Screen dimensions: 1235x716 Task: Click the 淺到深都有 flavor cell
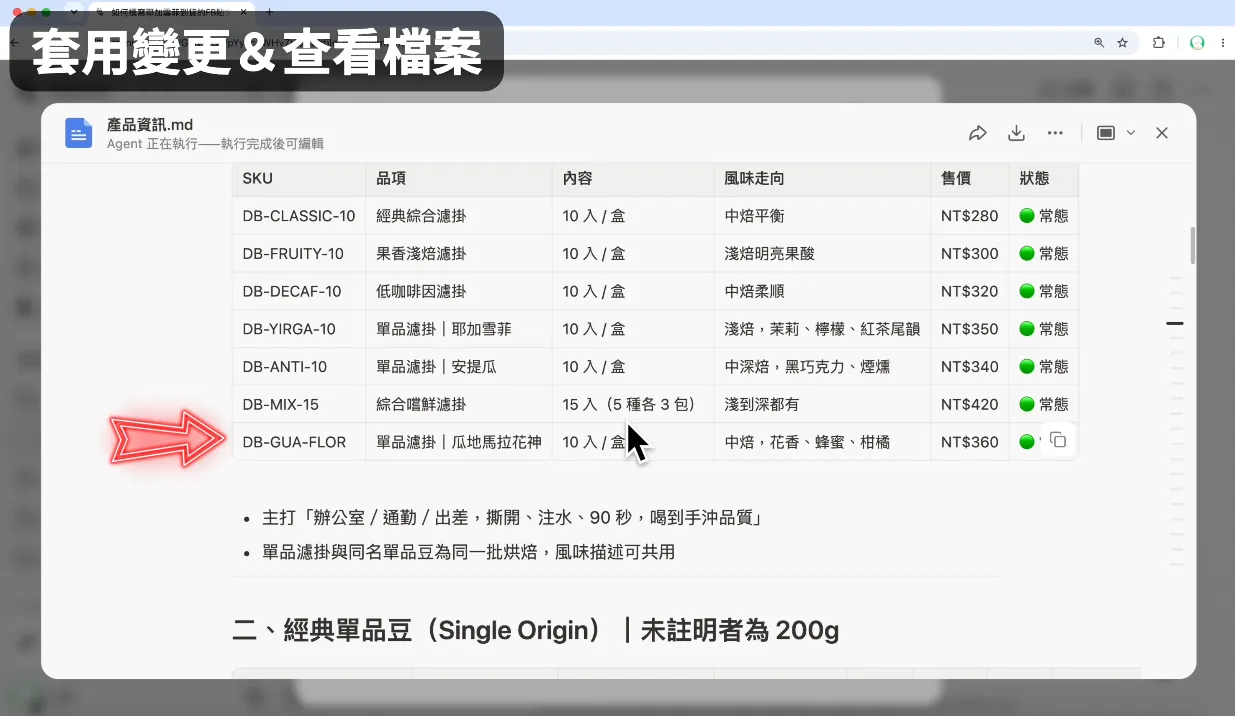tap(822, 405)
